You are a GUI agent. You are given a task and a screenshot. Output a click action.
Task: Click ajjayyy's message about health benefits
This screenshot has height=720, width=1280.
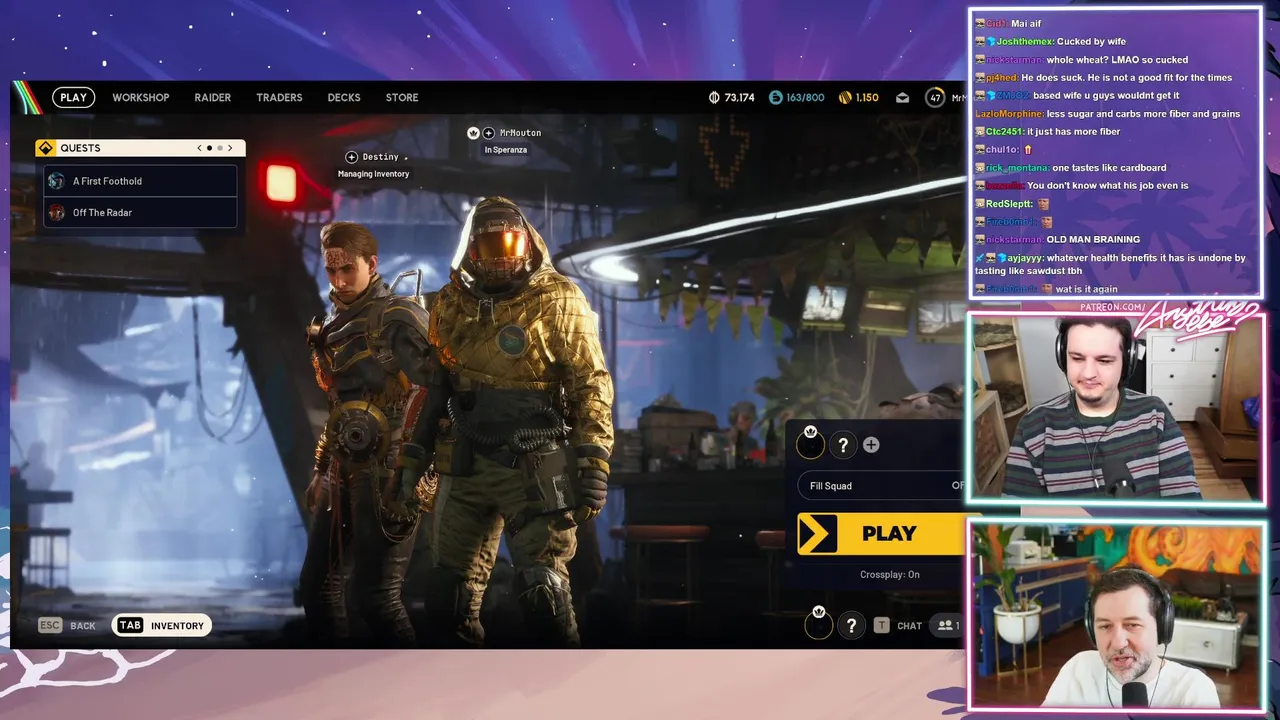tap(1110, 264)
